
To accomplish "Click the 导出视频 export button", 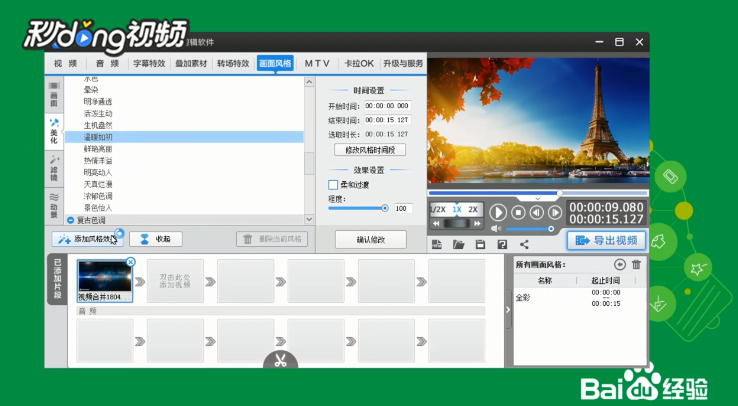I will tap(606, 240).
